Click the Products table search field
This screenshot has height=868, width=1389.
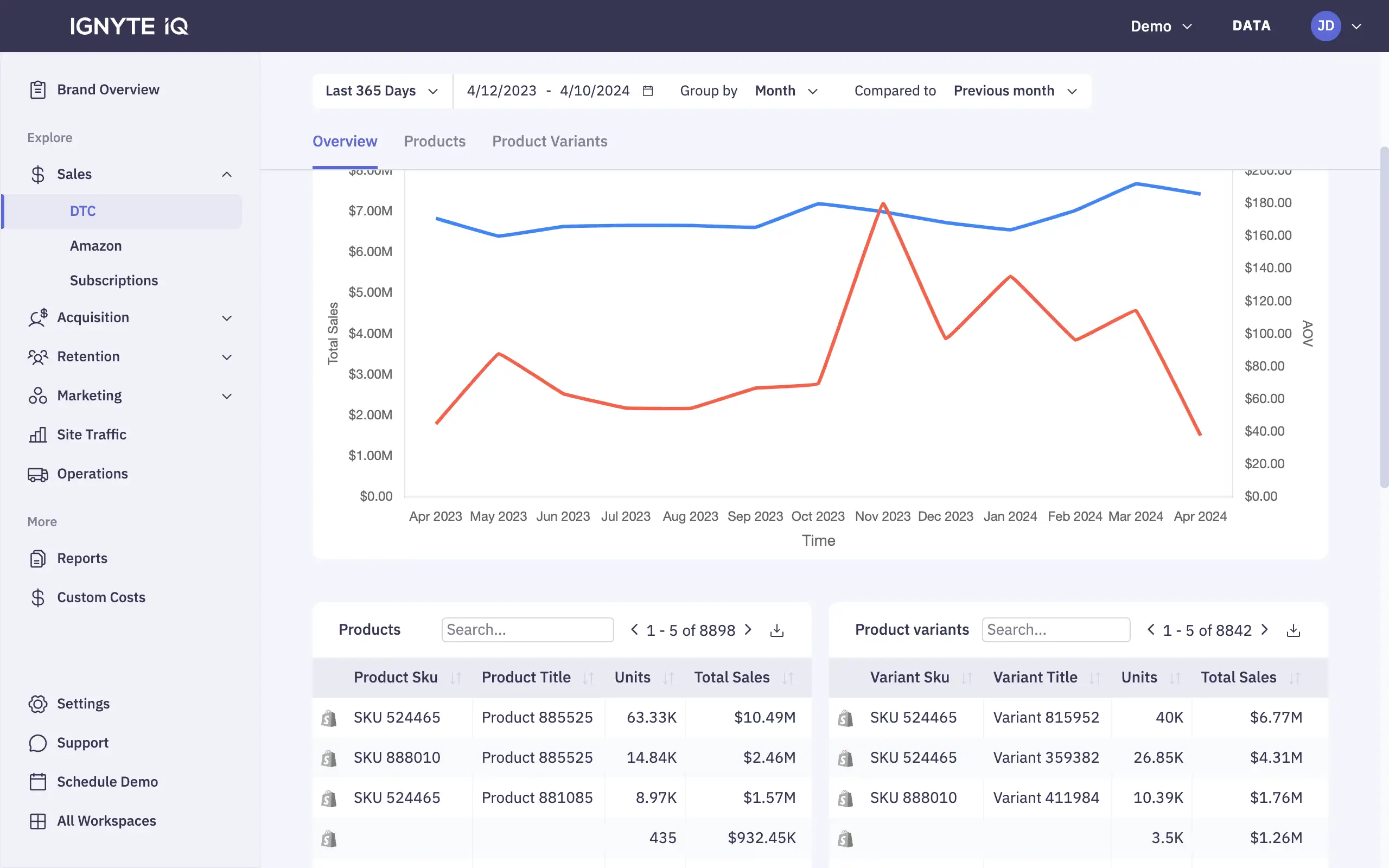[527, 630]
